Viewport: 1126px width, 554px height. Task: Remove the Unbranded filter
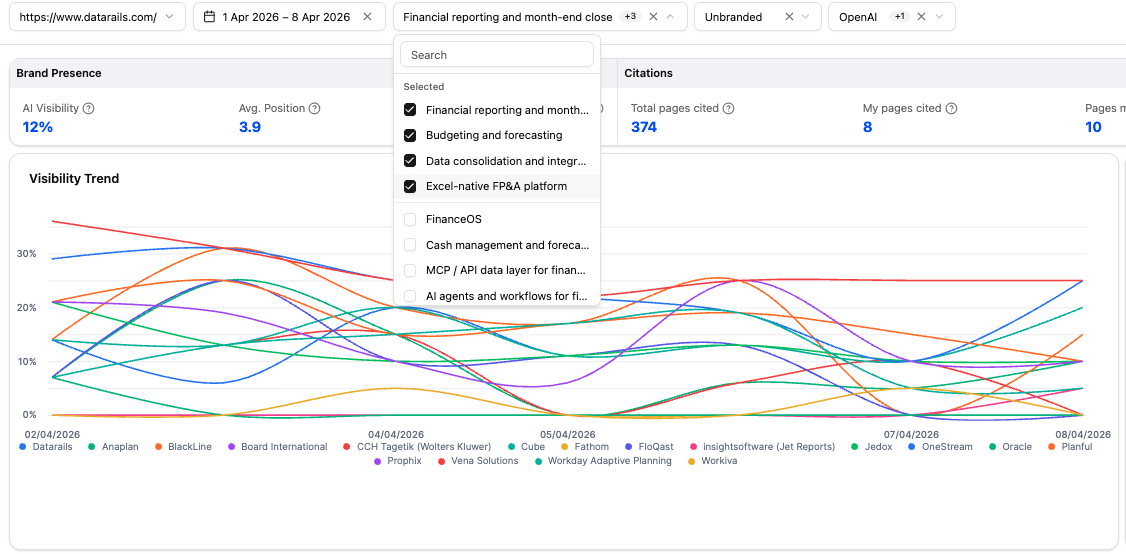pyautogui.click(x=789, y=17)
